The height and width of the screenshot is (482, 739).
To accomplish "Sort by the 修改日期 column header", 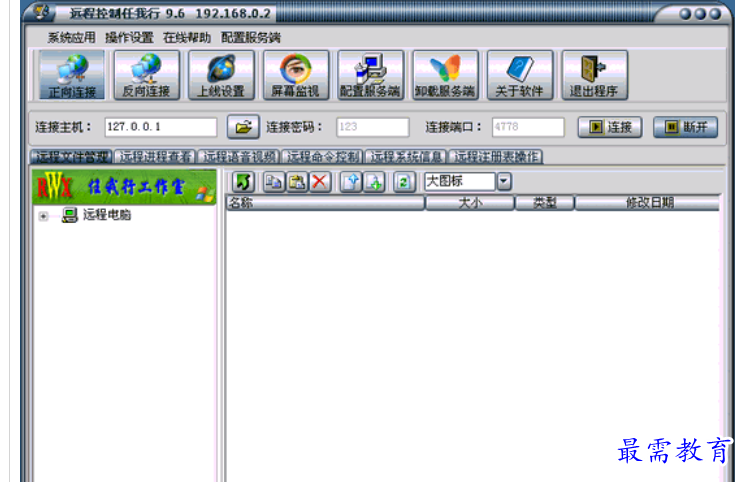I will pos(648,203).
